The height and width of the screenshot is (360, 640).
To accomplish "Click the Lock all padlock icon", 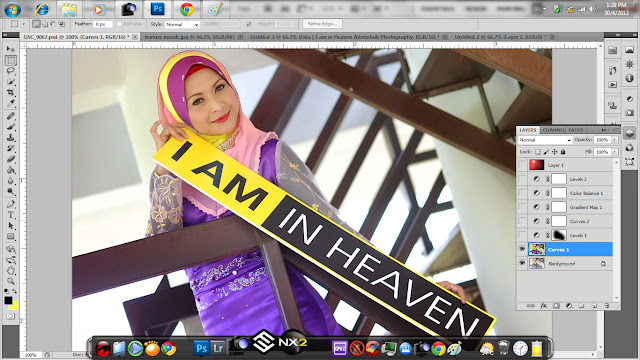I will coord(563,152).
